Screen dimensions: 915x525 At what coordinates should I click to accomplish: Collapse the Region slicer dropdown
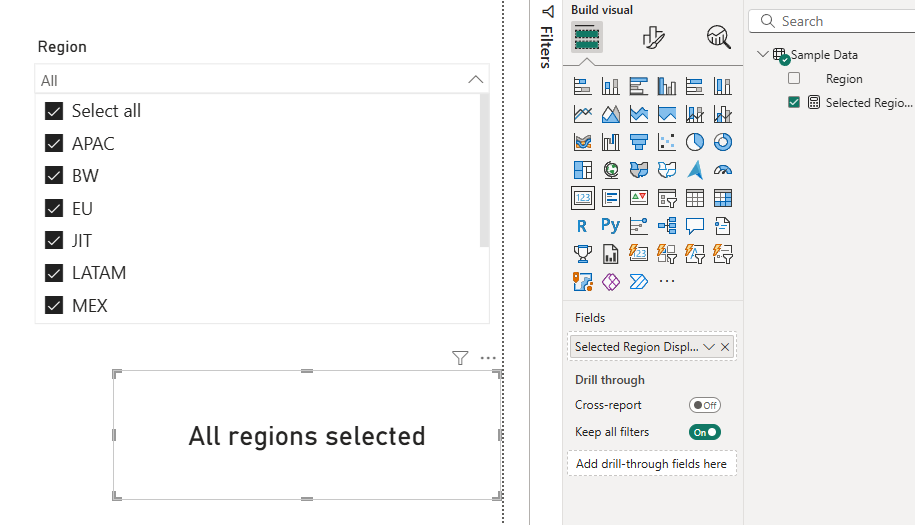pos(476,80)
